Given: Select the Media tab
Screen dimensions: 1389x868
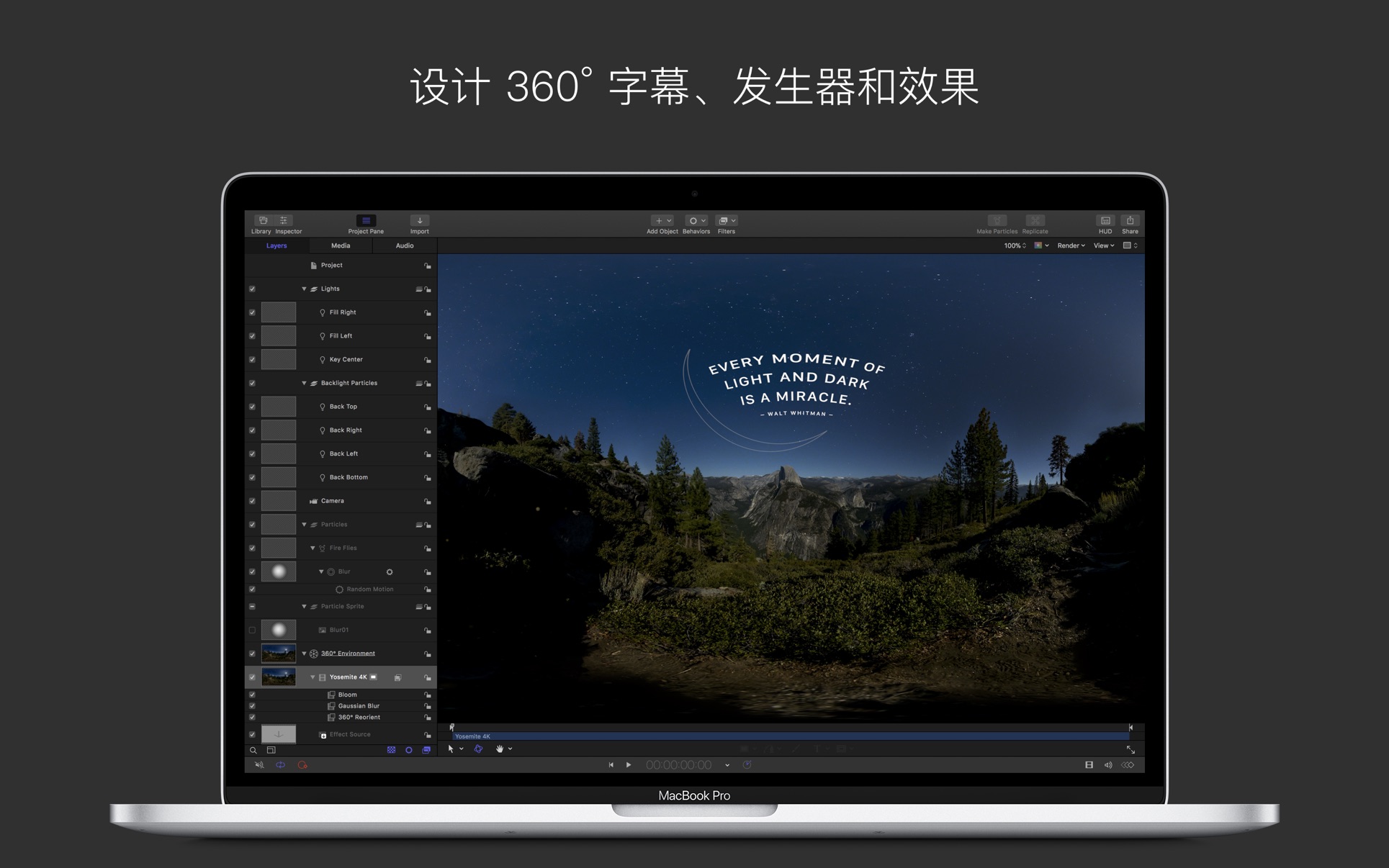Looking at the screenshot, I should (339, 245).
